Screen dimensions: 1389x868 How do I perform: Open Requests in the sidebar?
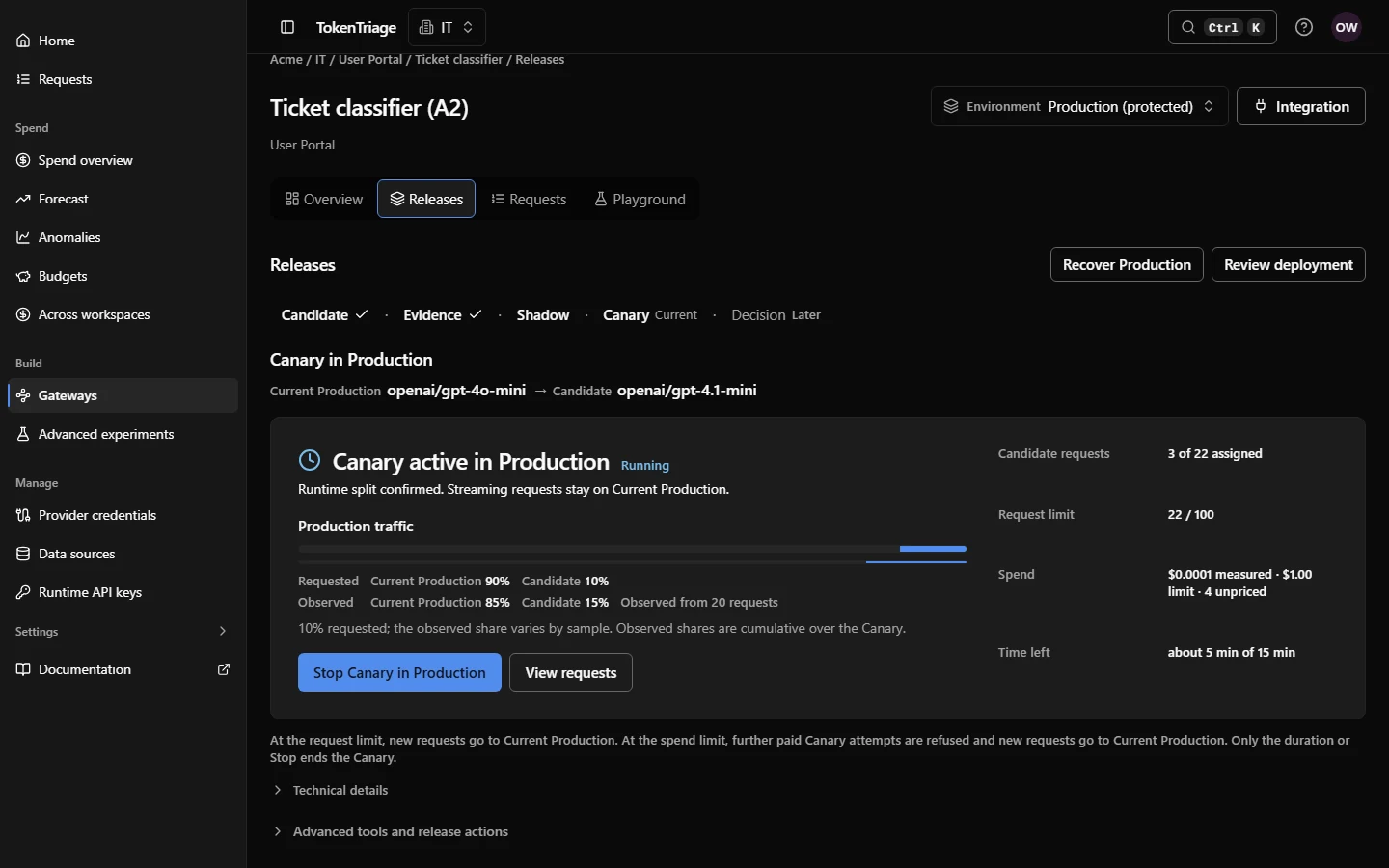123,79
